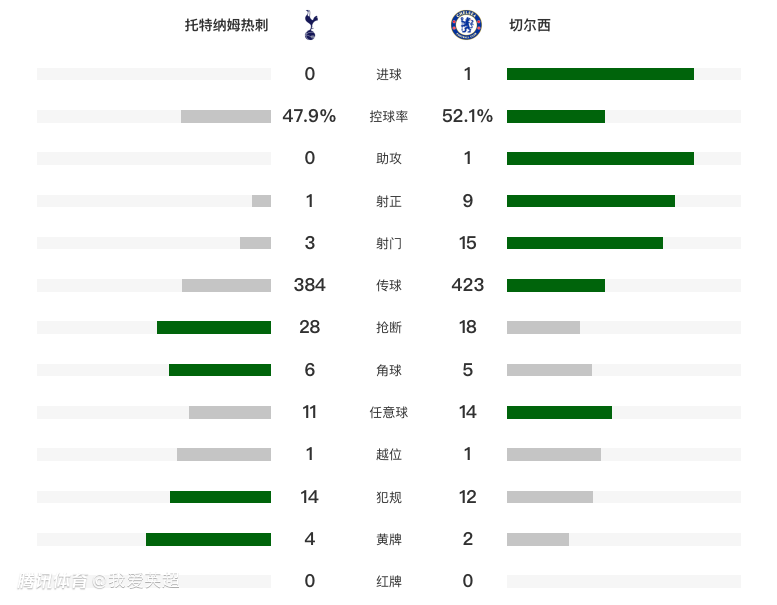This screenshot has width=777, height=605.
Task: Click the 助攻 row label
Action: tap(389, 158)
